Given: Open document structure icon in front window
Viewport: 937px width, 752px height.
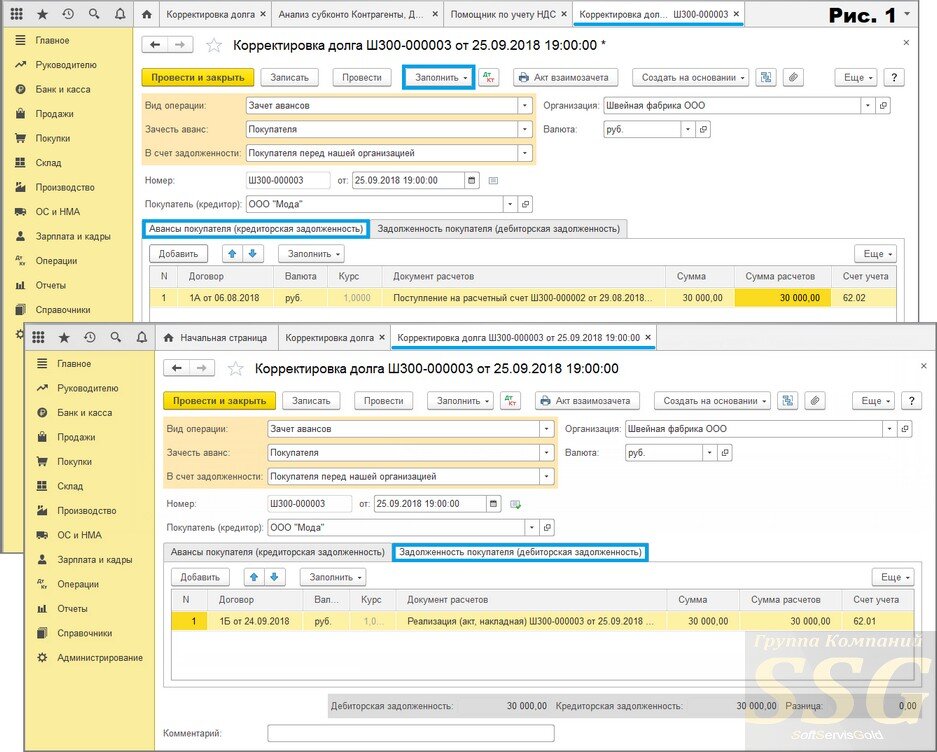Looking at the screenshot, I should coord(788,401).
